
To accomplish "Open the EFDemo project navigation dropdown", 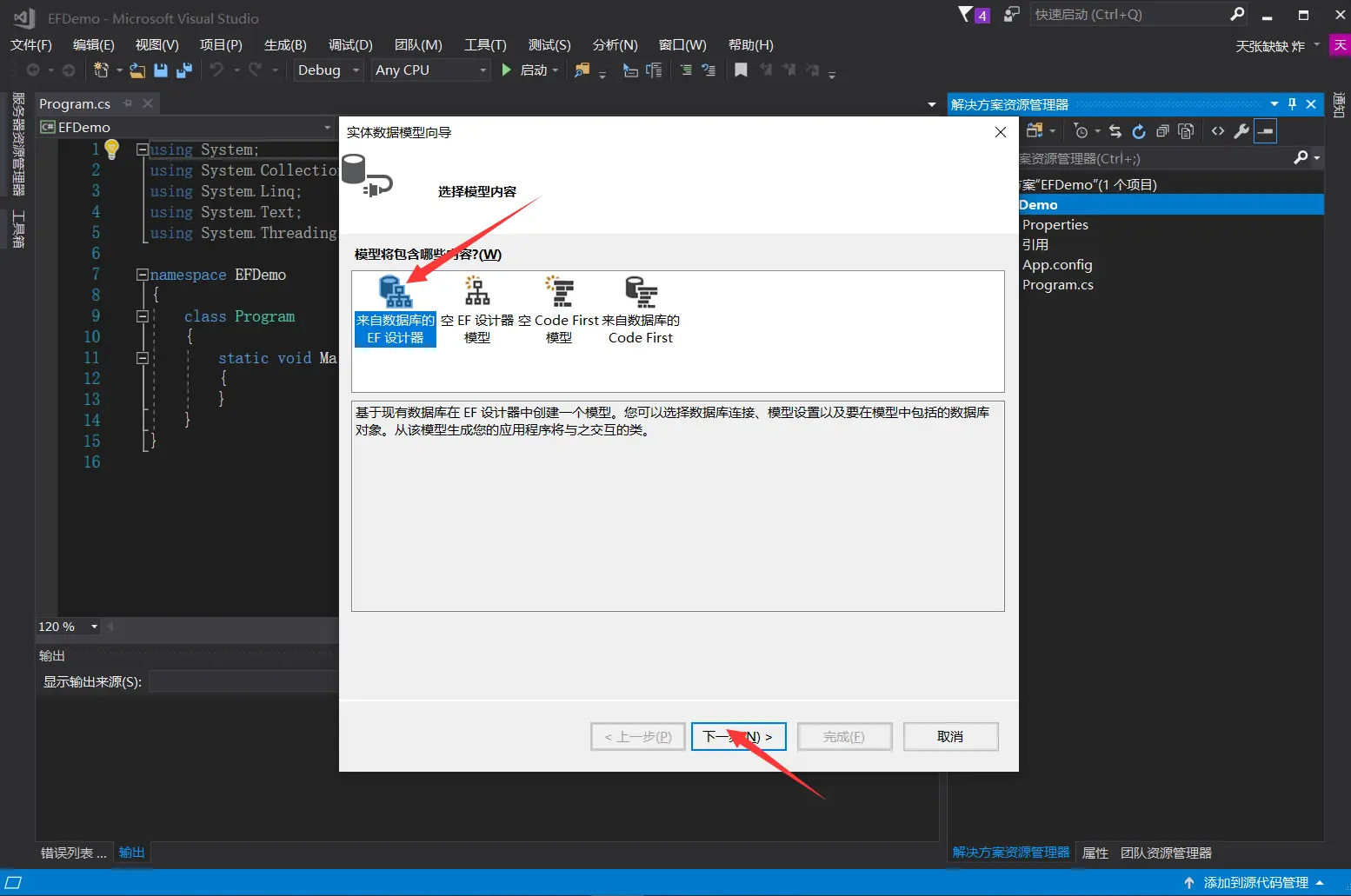I will [186, 128].
